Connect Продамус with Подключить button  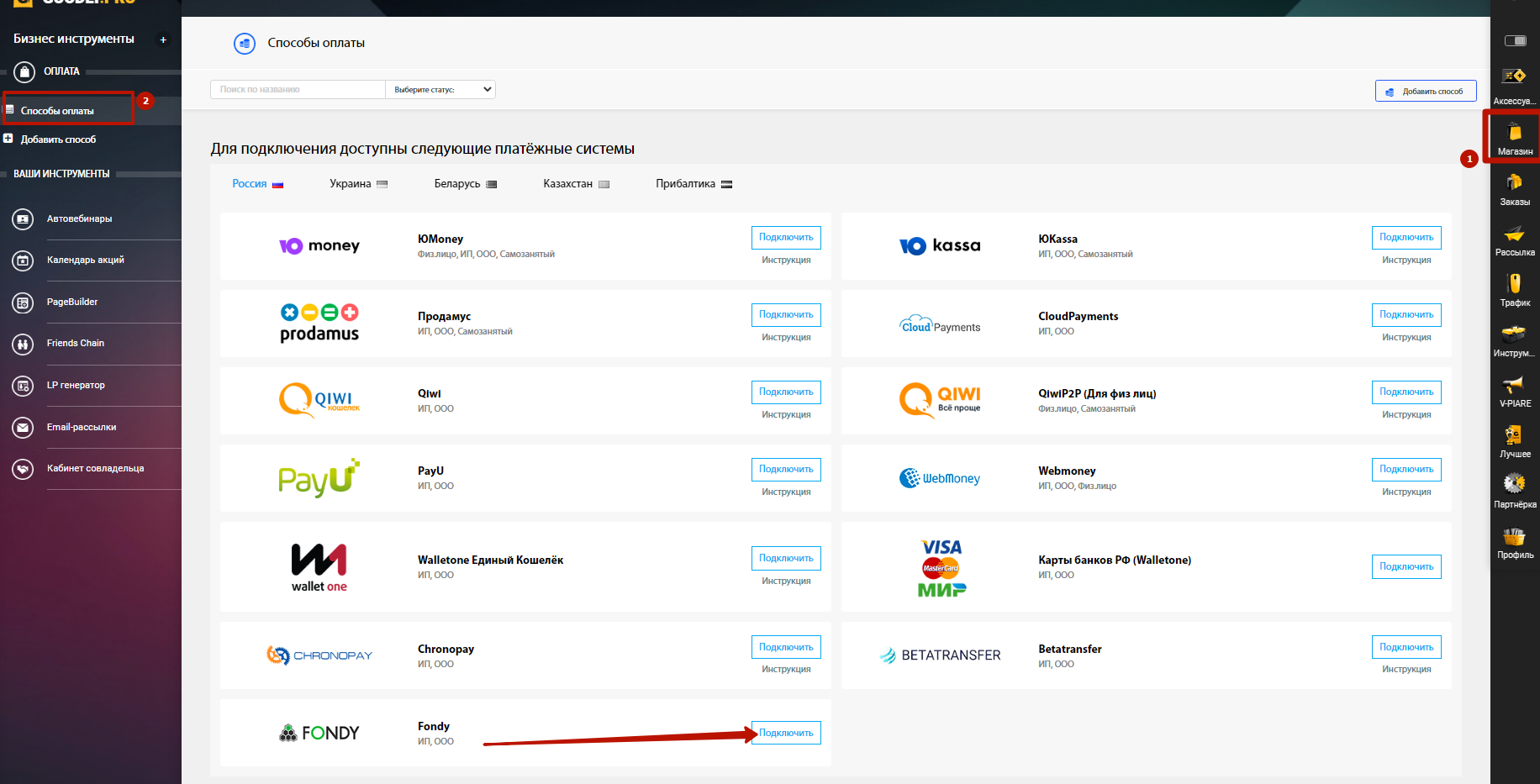point(786,315)
